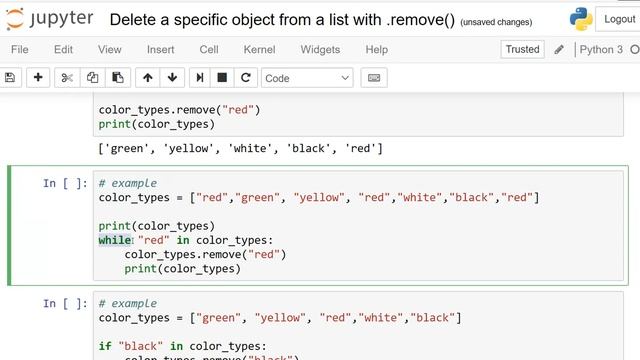Save and checkpoint the notebook
Viewport: 640px width, 360px height.
(x=10, y=78)
